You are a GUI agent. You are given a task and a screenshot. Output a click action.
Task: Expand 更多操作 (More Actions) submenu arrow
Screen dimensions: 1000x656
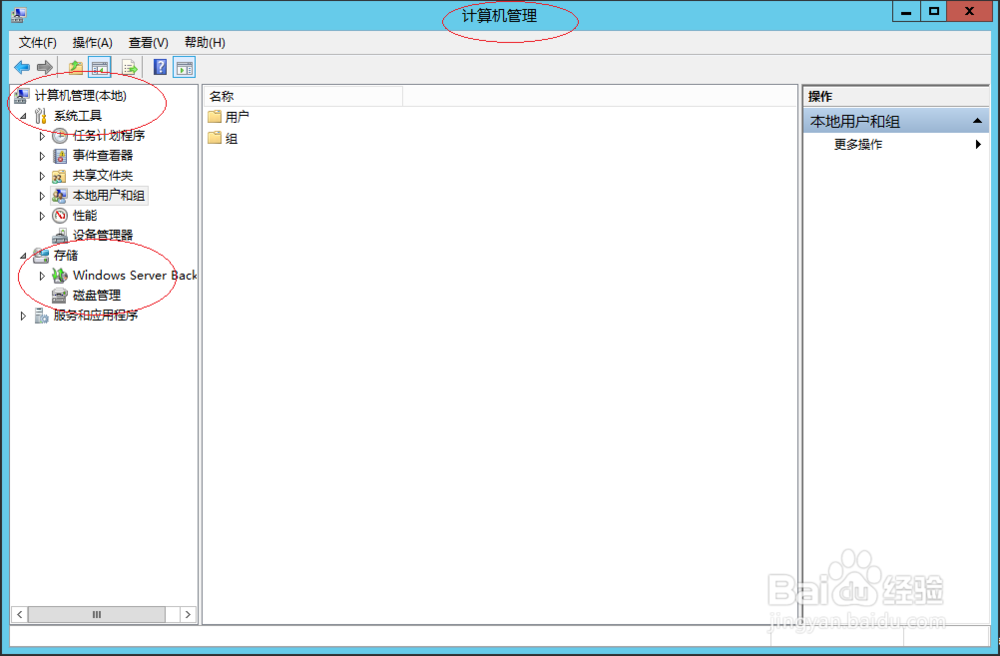978,143
